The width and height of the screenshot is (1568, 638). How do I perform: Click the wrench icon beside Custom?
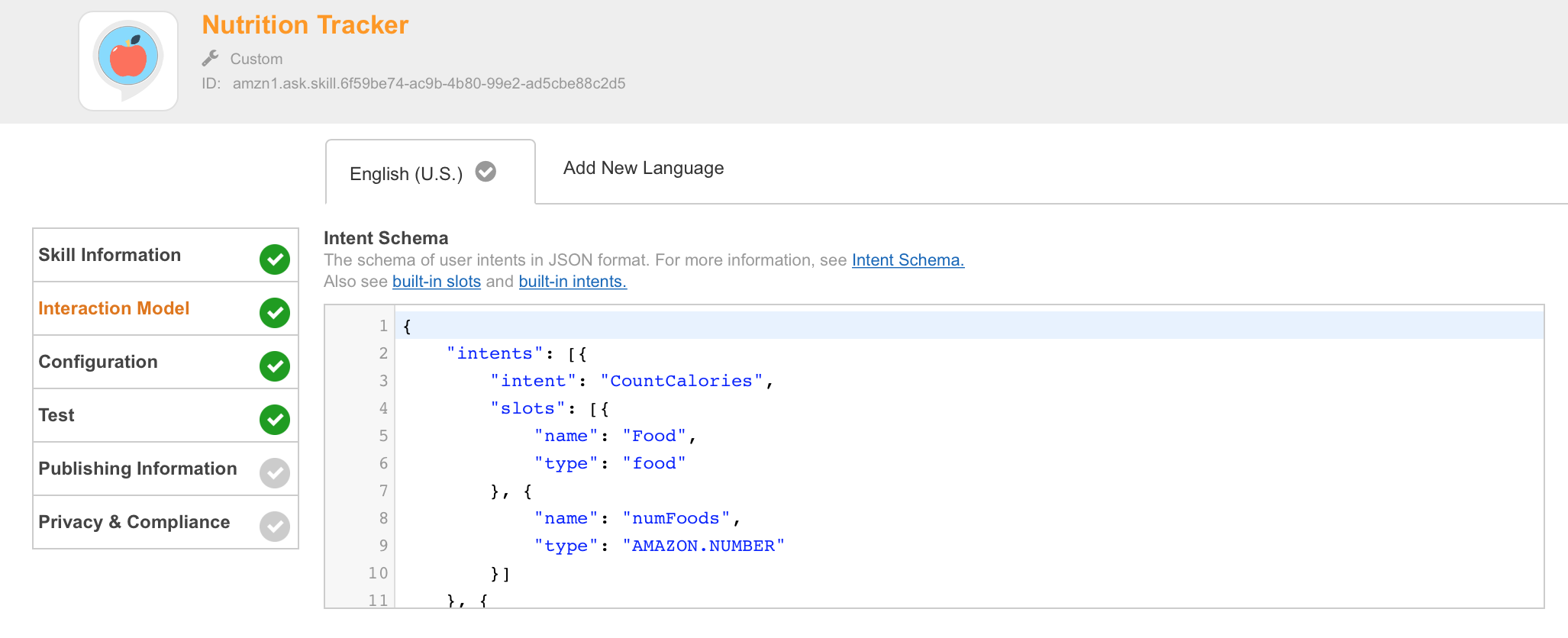pos(211,58)
